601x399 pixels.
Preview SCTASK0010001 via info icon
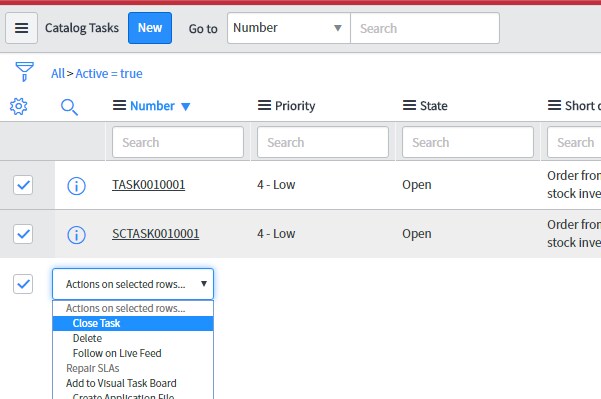pos(76,235)
